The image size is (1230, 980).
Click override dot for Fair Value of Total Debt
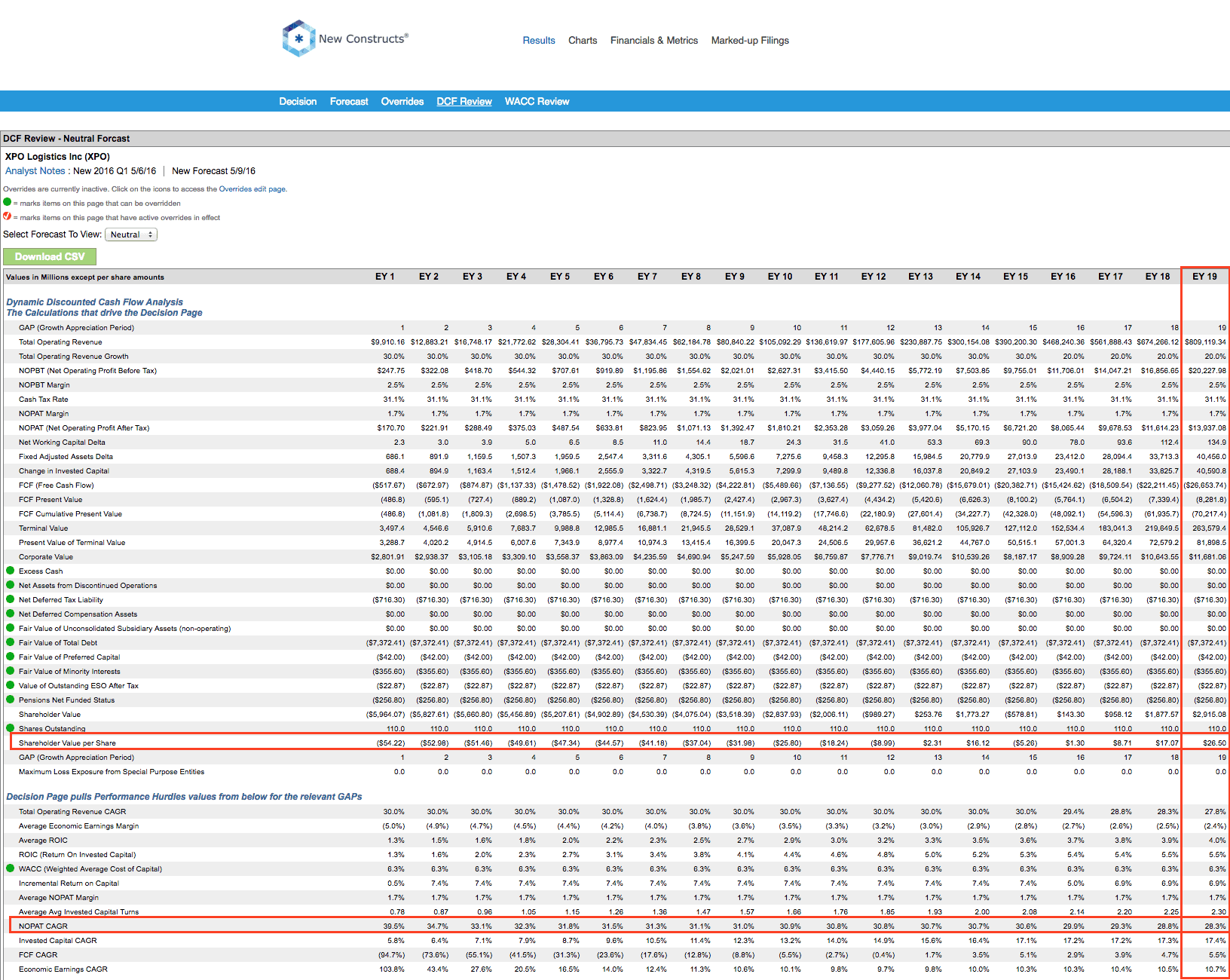point(11,642)
